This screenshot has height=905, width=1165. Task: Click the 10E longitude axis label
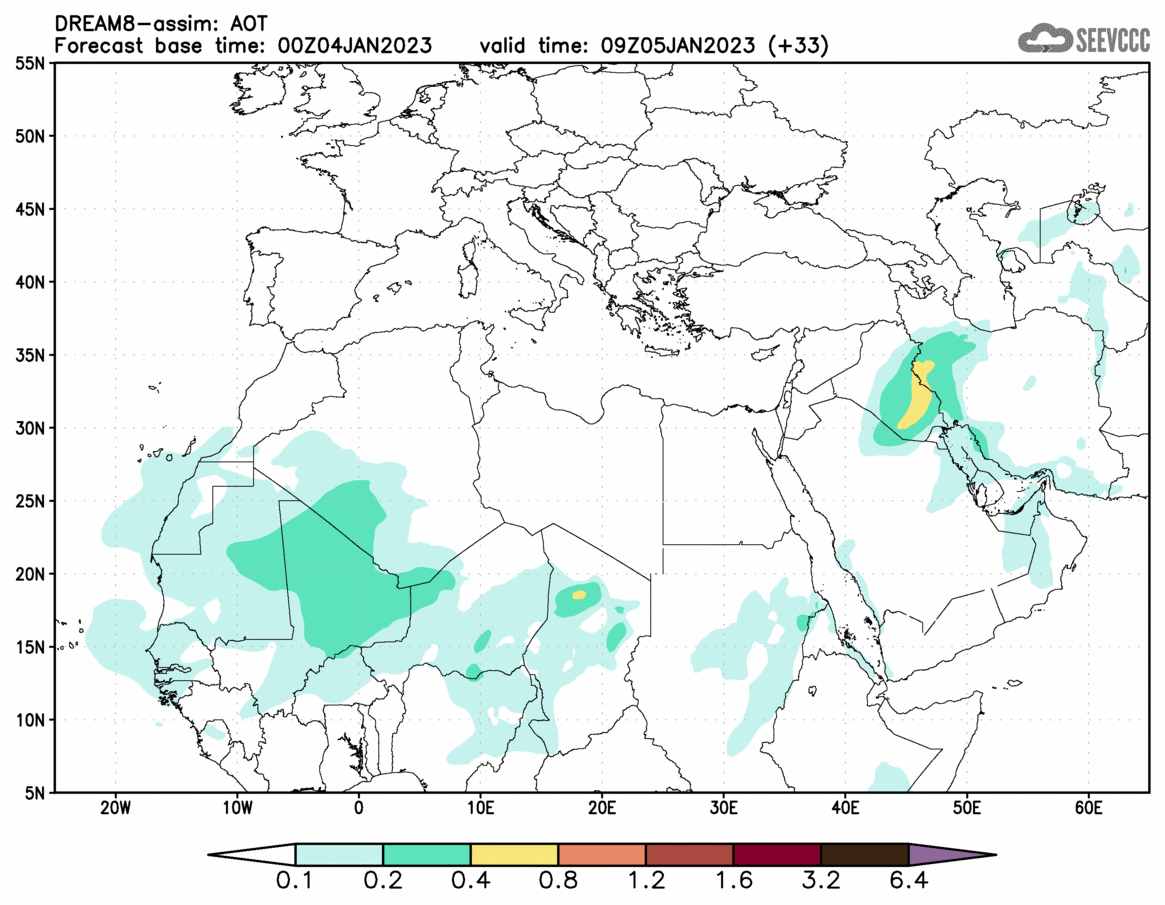click(x=481, y=808)
